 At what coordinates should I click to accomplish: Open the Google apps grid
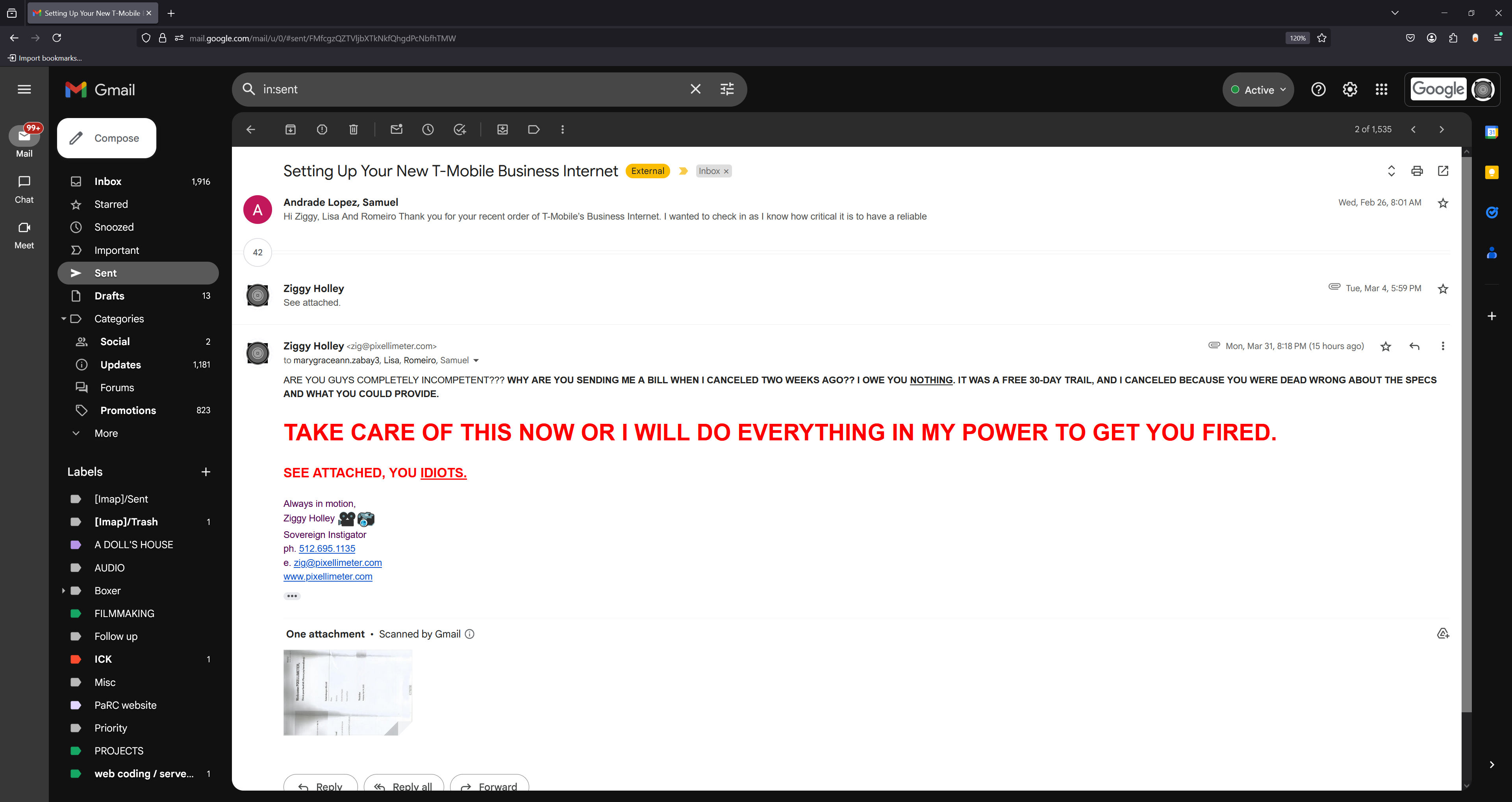coord(1382,89)
